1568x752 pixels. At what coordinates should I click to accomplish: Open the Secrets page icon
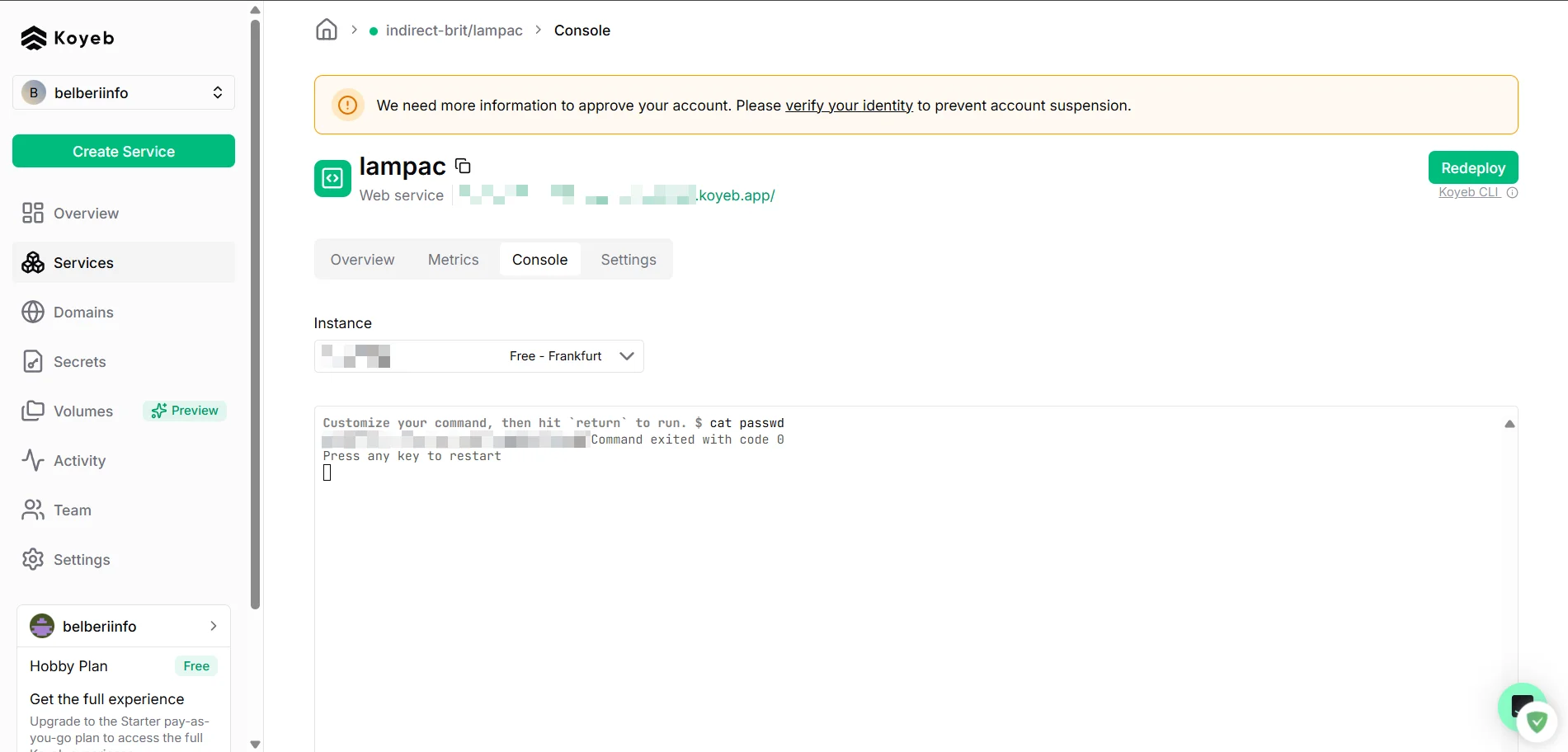(33, 362)
